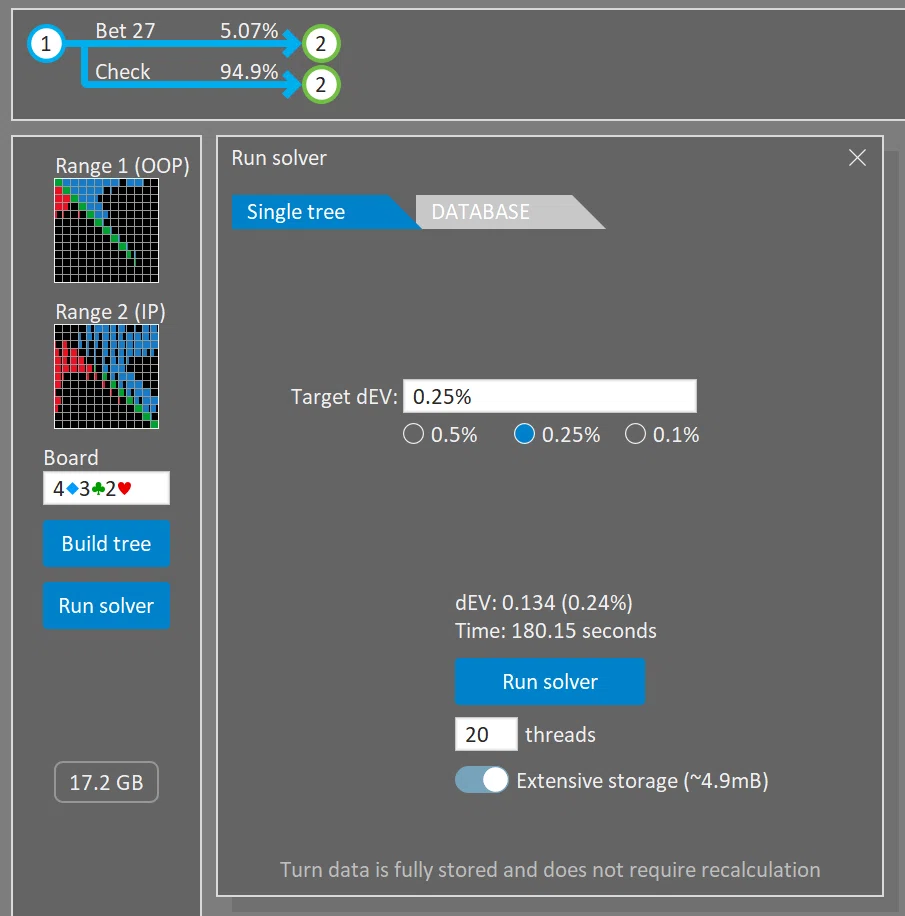
Task: Click the 17.2 GB memory indicator
Action: 106,782
